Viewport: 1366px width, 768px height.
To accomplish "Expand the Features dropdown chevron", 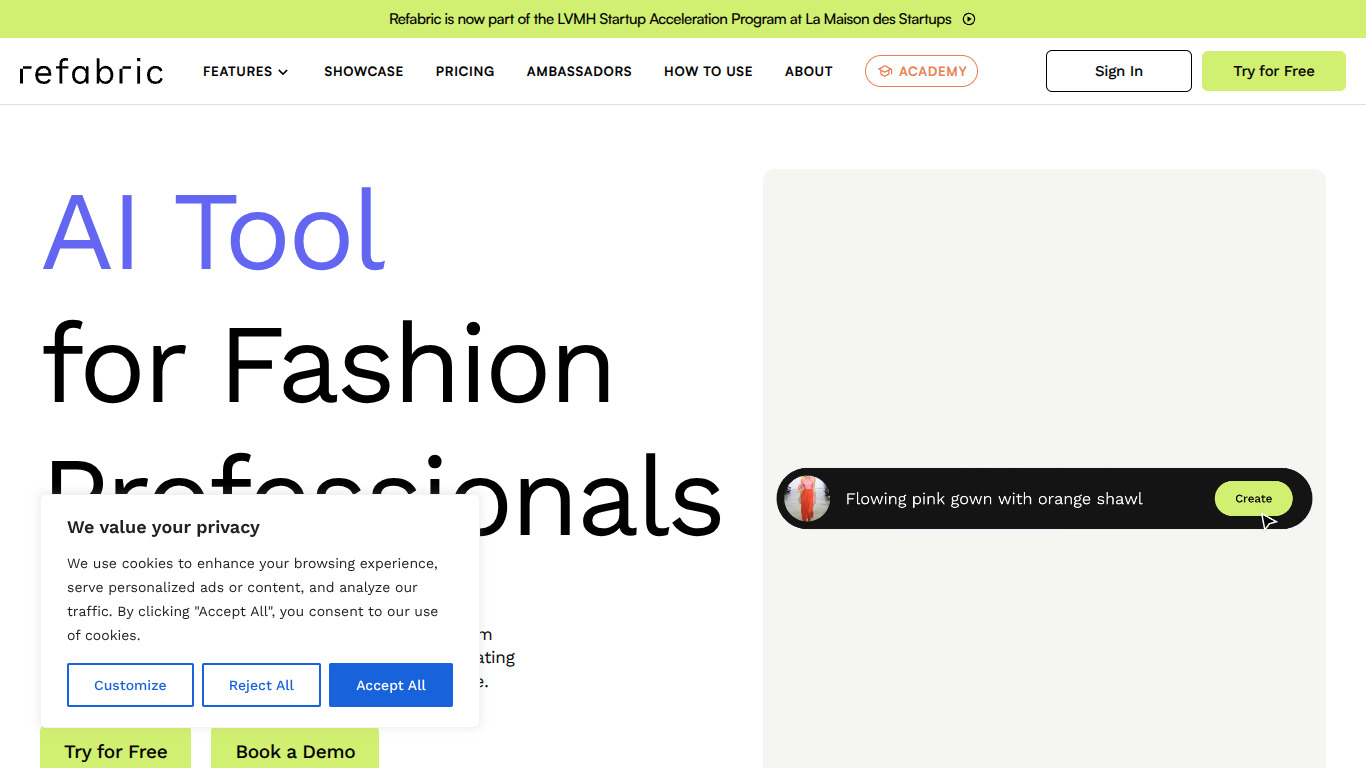I will tap(283, 72).
